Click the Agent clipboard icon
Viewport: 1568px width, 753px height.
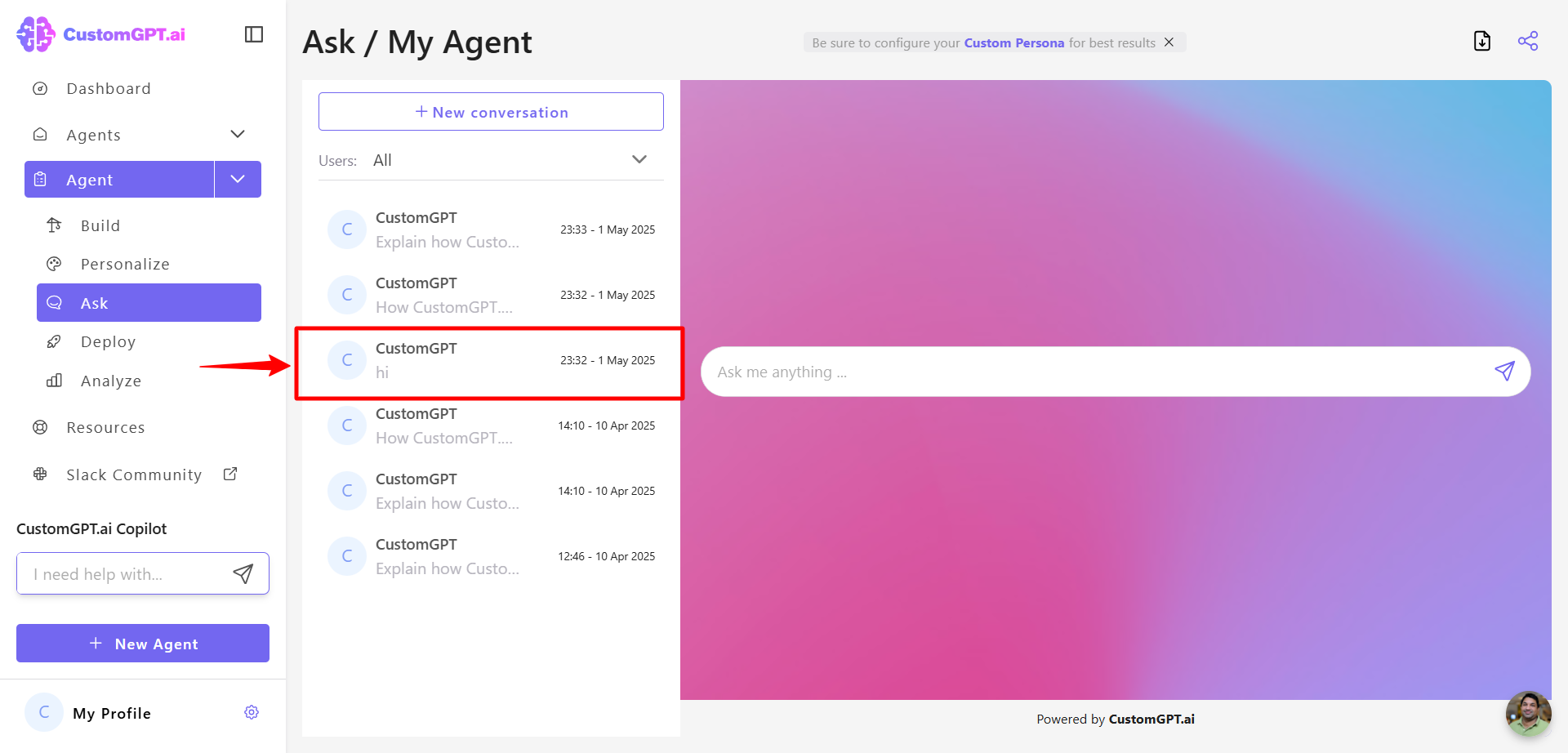click(40, 179)
